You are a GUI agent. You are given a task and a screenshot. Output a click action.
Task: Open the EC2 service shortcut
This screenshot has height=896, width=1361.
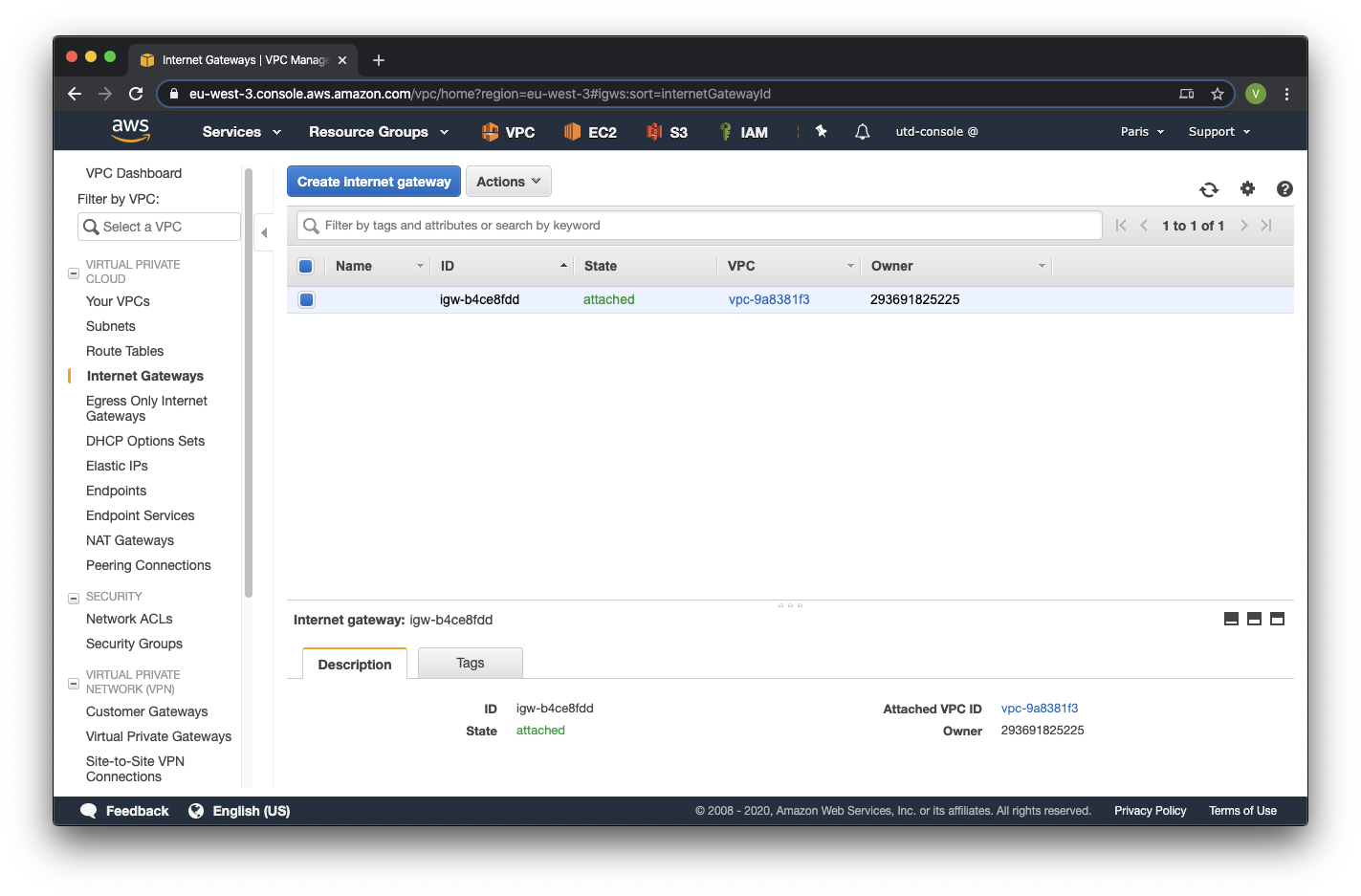pyautogui.click(x=590, y=132)
